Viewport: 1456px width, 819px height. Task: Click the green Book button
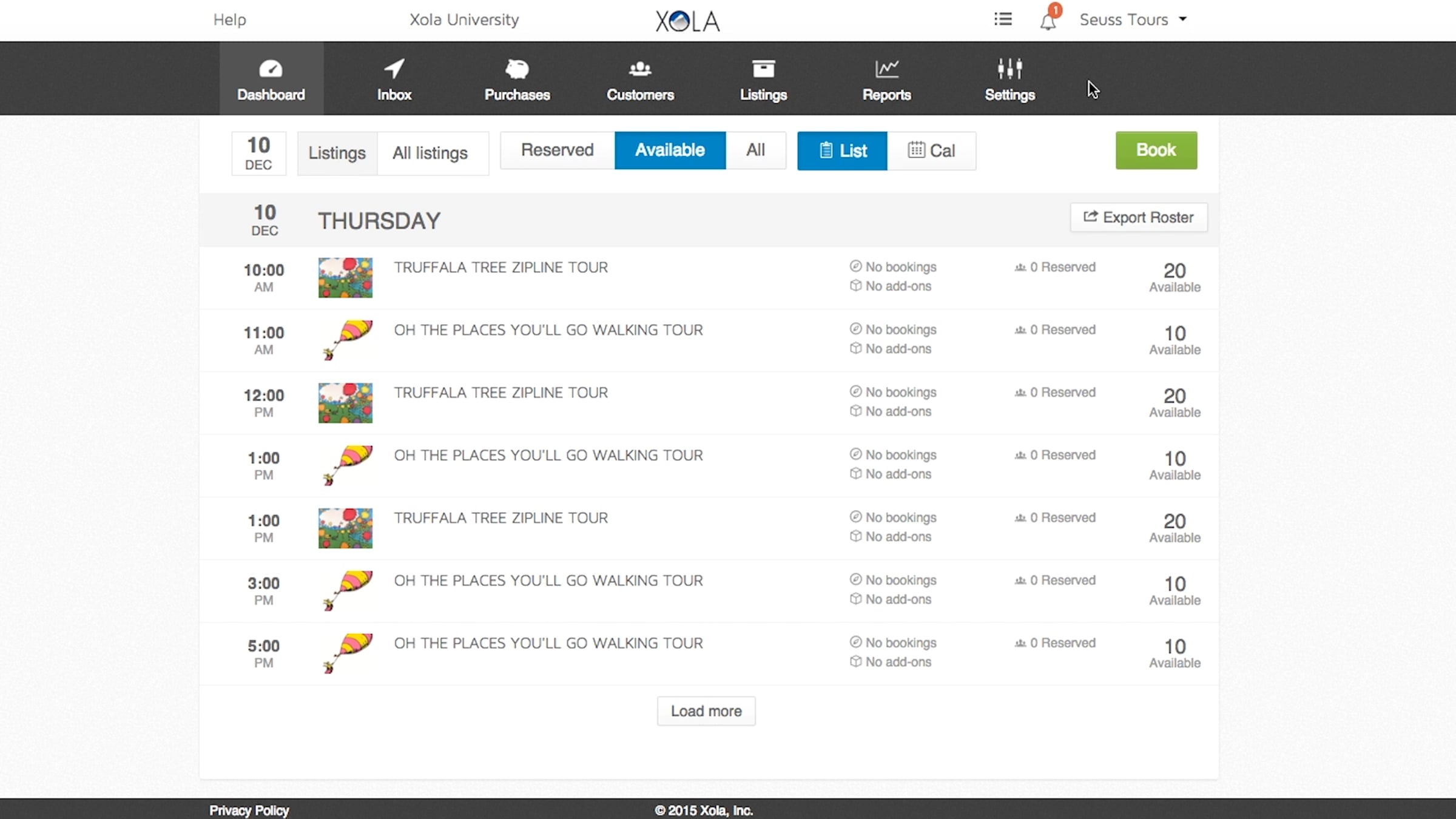1156,150
